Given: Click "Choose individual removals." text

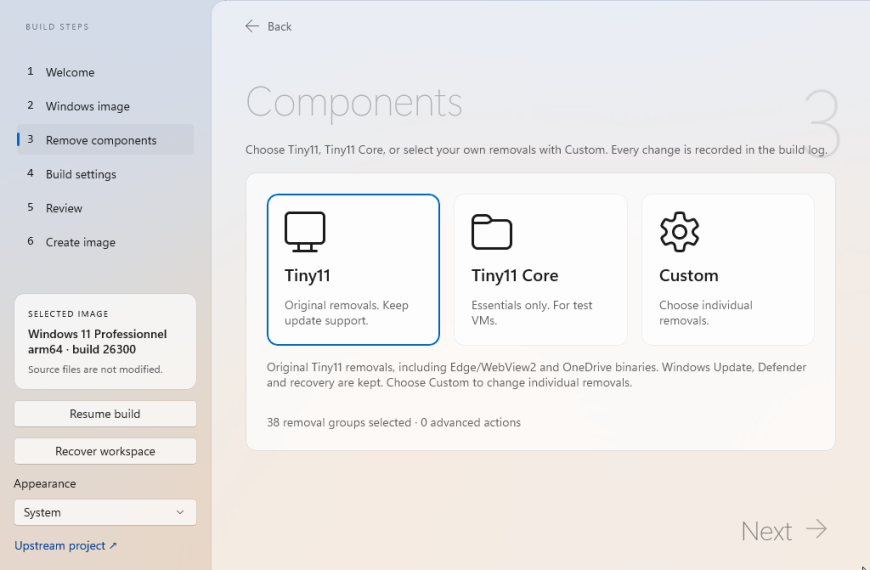Looking at the screenshot, I should [x=706, y=312].
